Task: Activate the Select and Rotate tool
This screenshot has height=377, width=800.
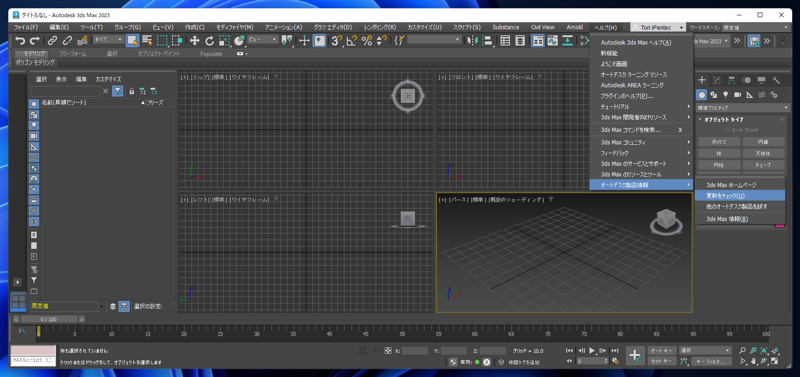Action: (x=209, y=41)
